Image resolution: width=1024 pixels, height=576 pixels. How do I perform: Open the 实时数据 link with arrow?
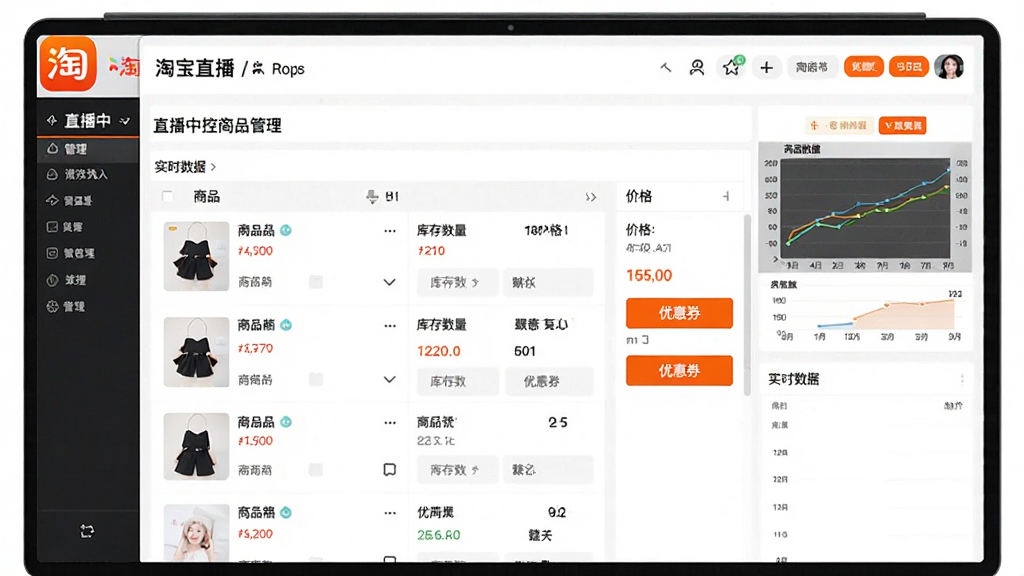click(185, 167)
